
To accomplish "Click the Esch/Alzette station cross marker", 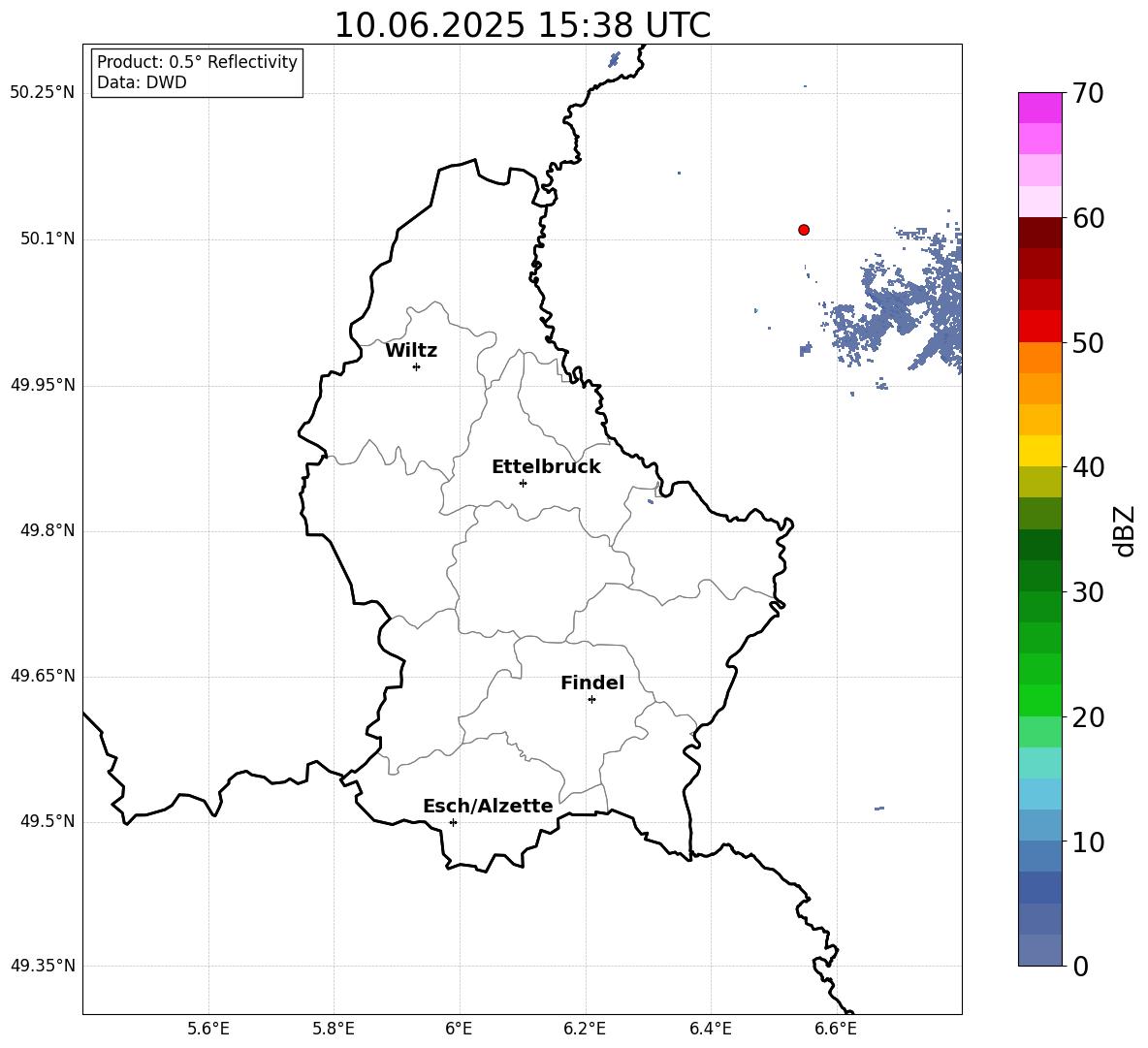I will point(453,822).
